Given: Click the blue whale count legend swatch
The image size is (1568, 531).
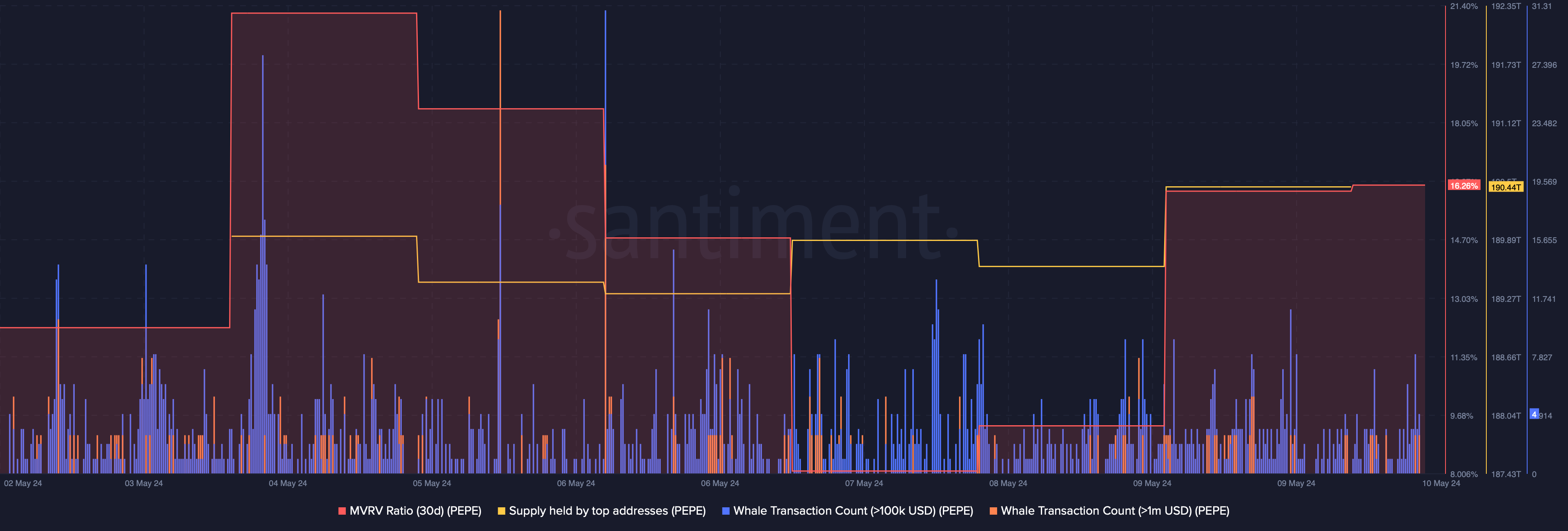Looking at the screenshot, I should tap(726, 511).
